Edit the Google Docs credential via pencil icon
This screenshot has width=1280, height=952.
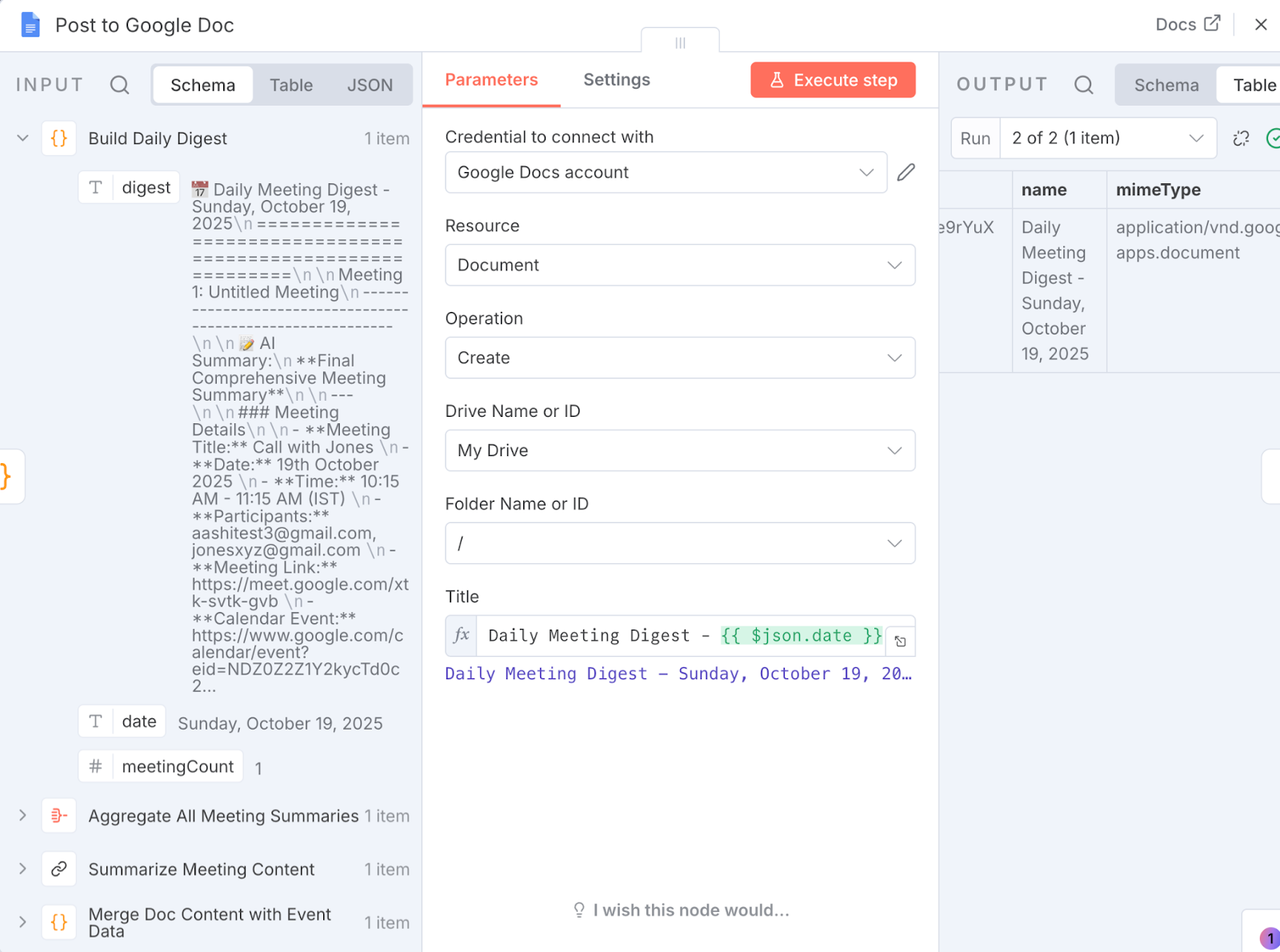905,172
